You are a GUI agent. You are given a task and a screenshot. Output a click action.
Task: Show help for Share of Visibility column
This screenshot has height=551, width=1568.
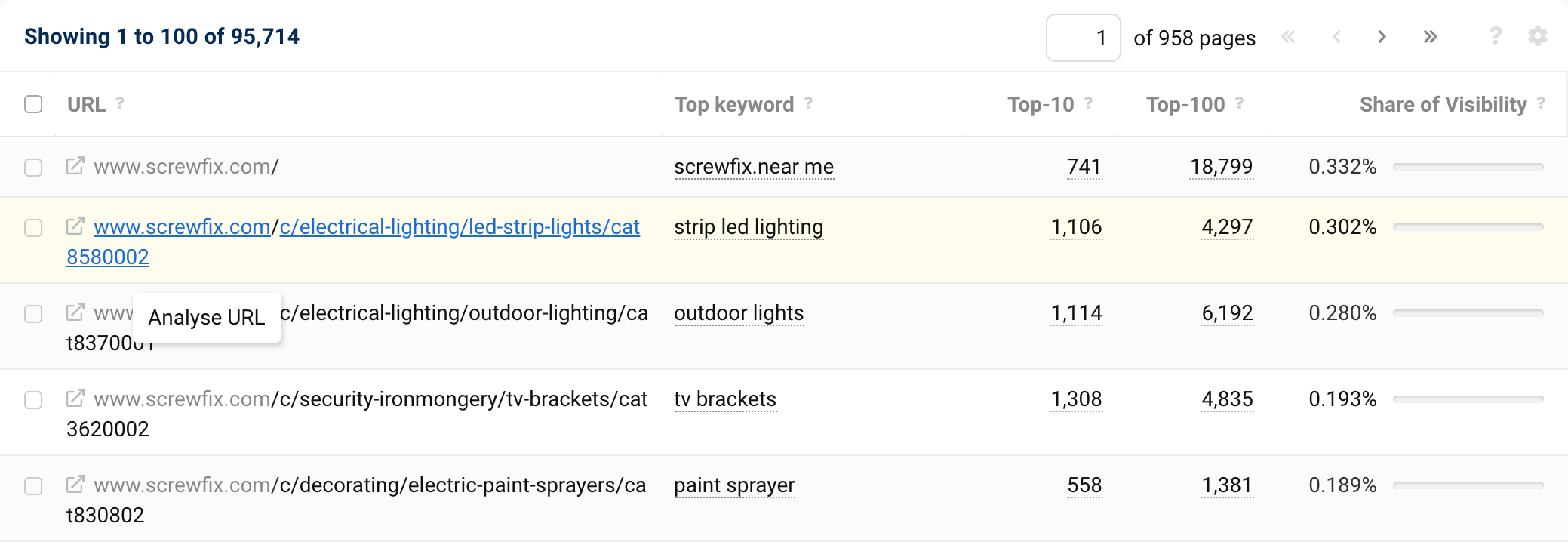[x=1541, y=103]
